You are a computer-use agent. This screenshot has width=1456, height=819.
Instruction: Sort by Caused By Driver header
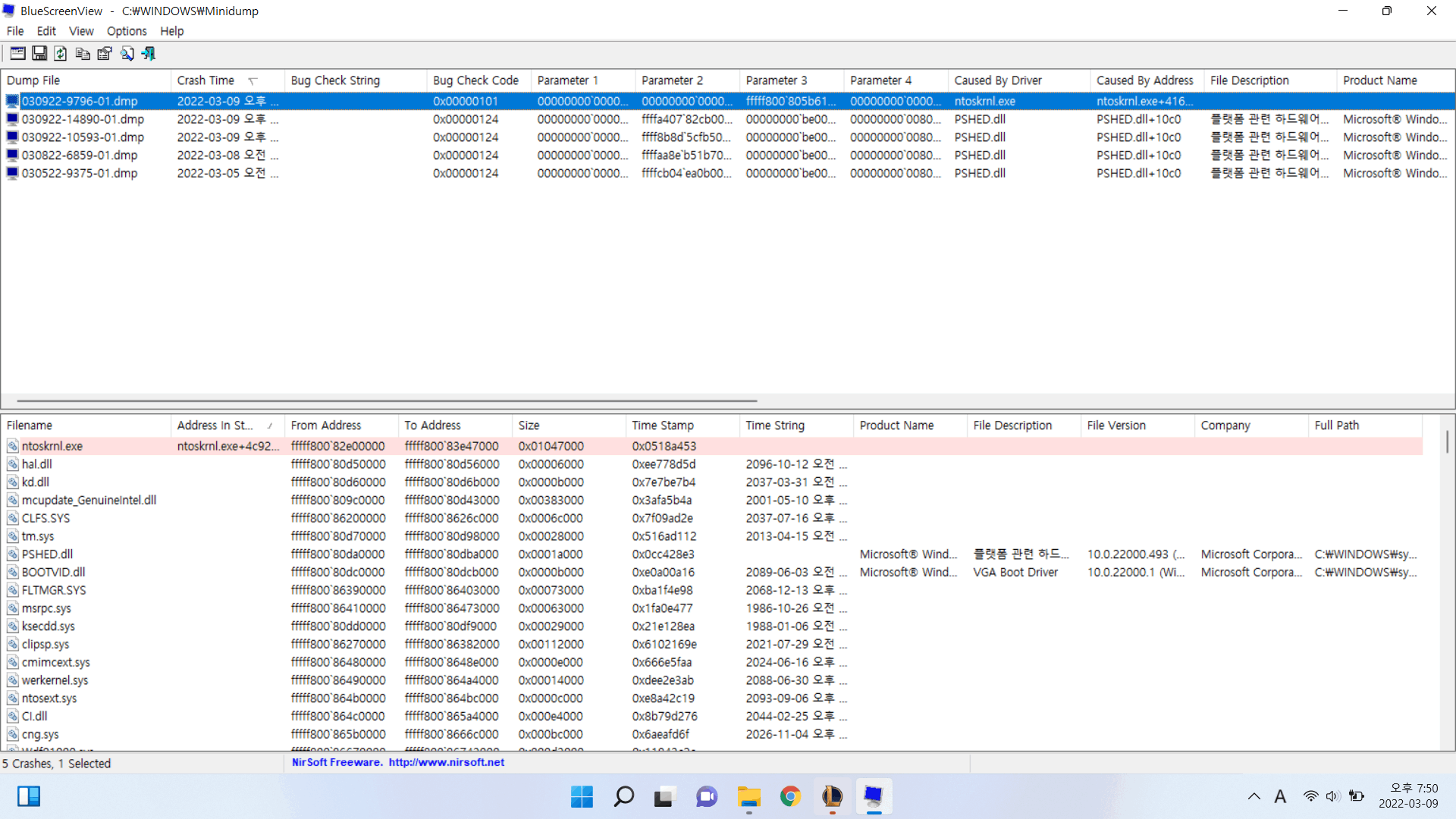[1019, 80]
